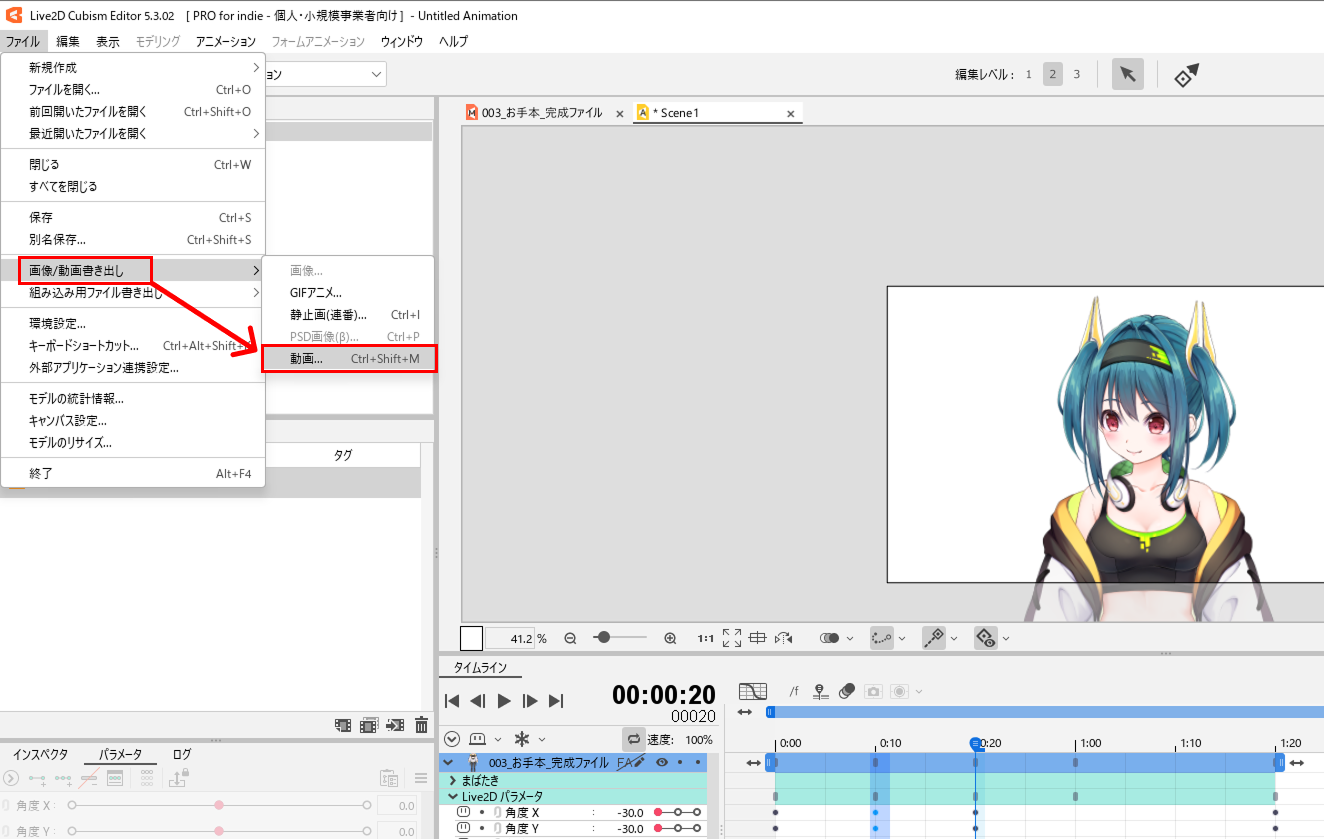
Task: Click the pen icon on 003_お手本 track
Action: 639,762
